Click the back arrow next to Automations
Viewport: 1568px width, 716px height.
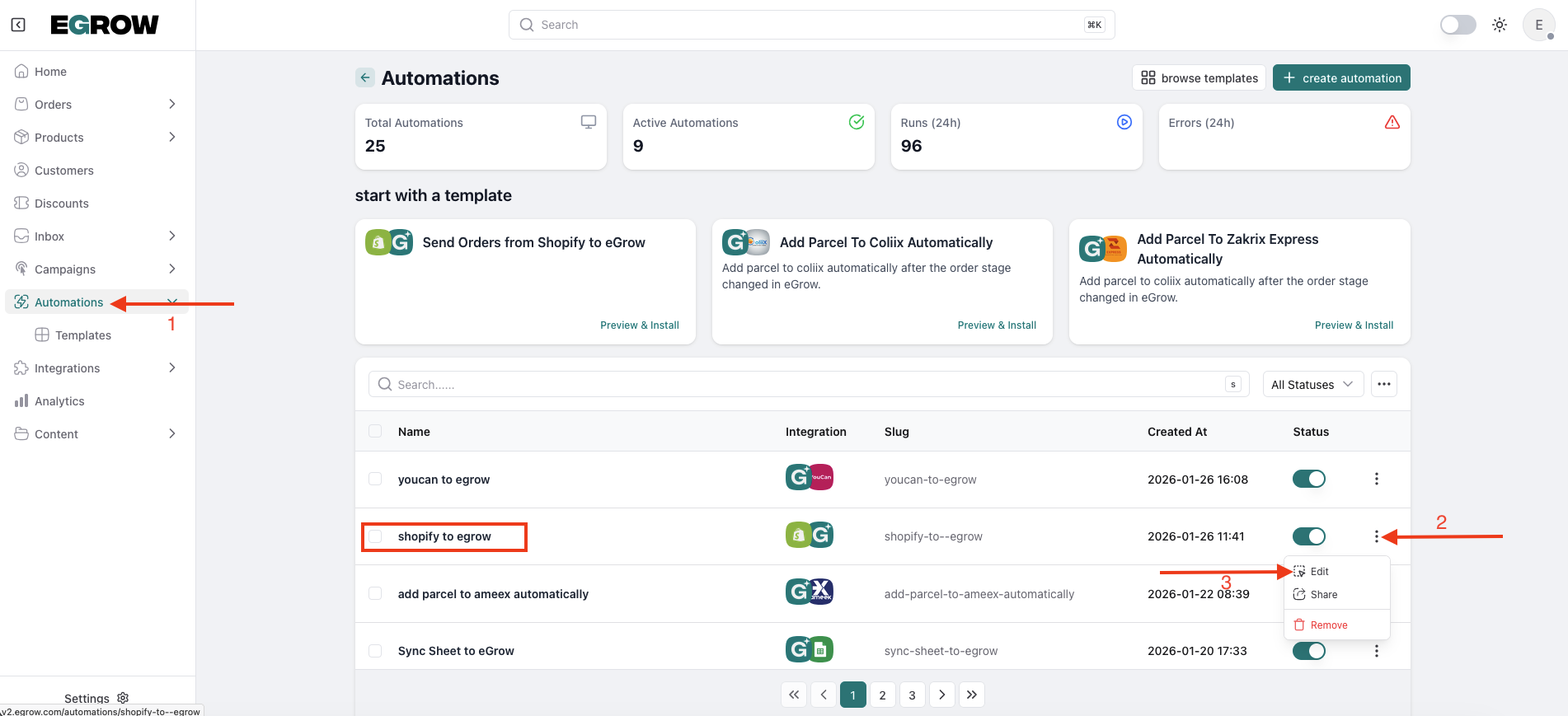364,77
